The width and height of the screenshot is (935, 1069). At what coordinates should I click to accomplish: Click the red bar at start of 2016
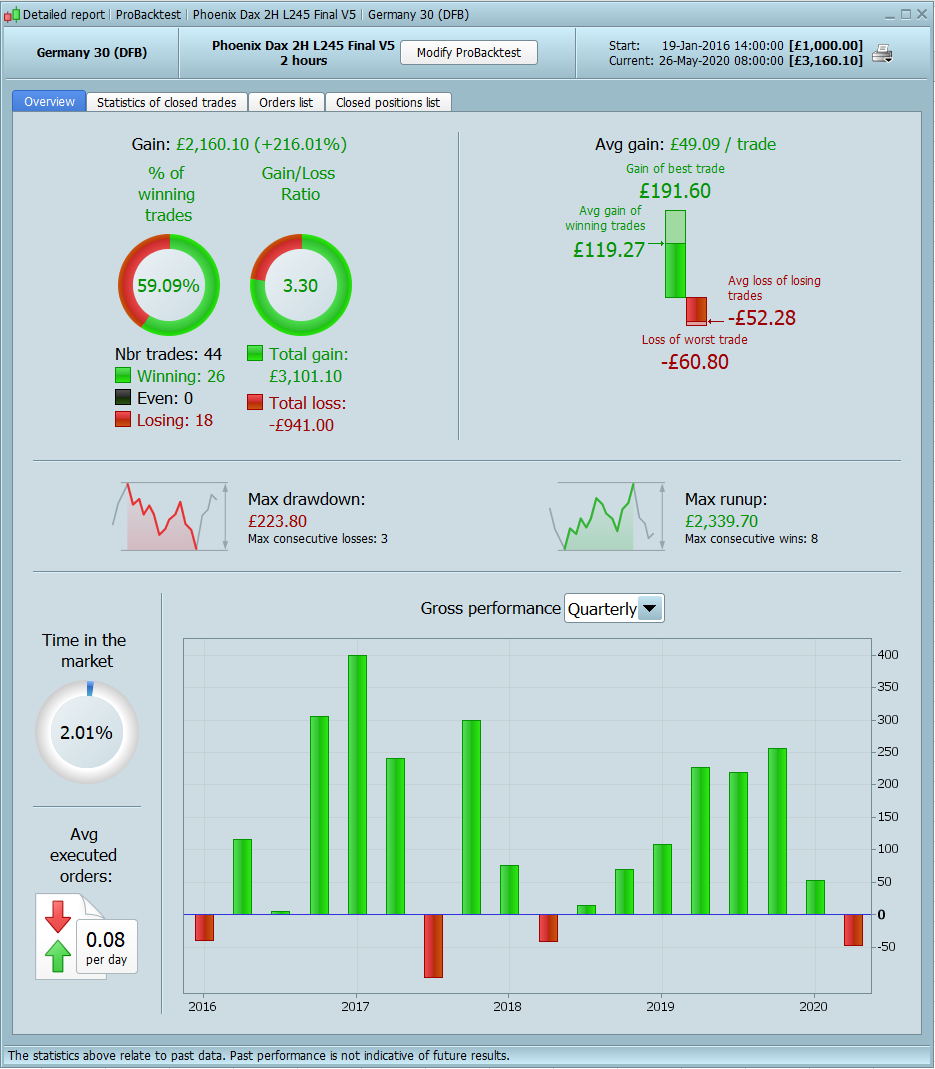[x=205, y=927]
